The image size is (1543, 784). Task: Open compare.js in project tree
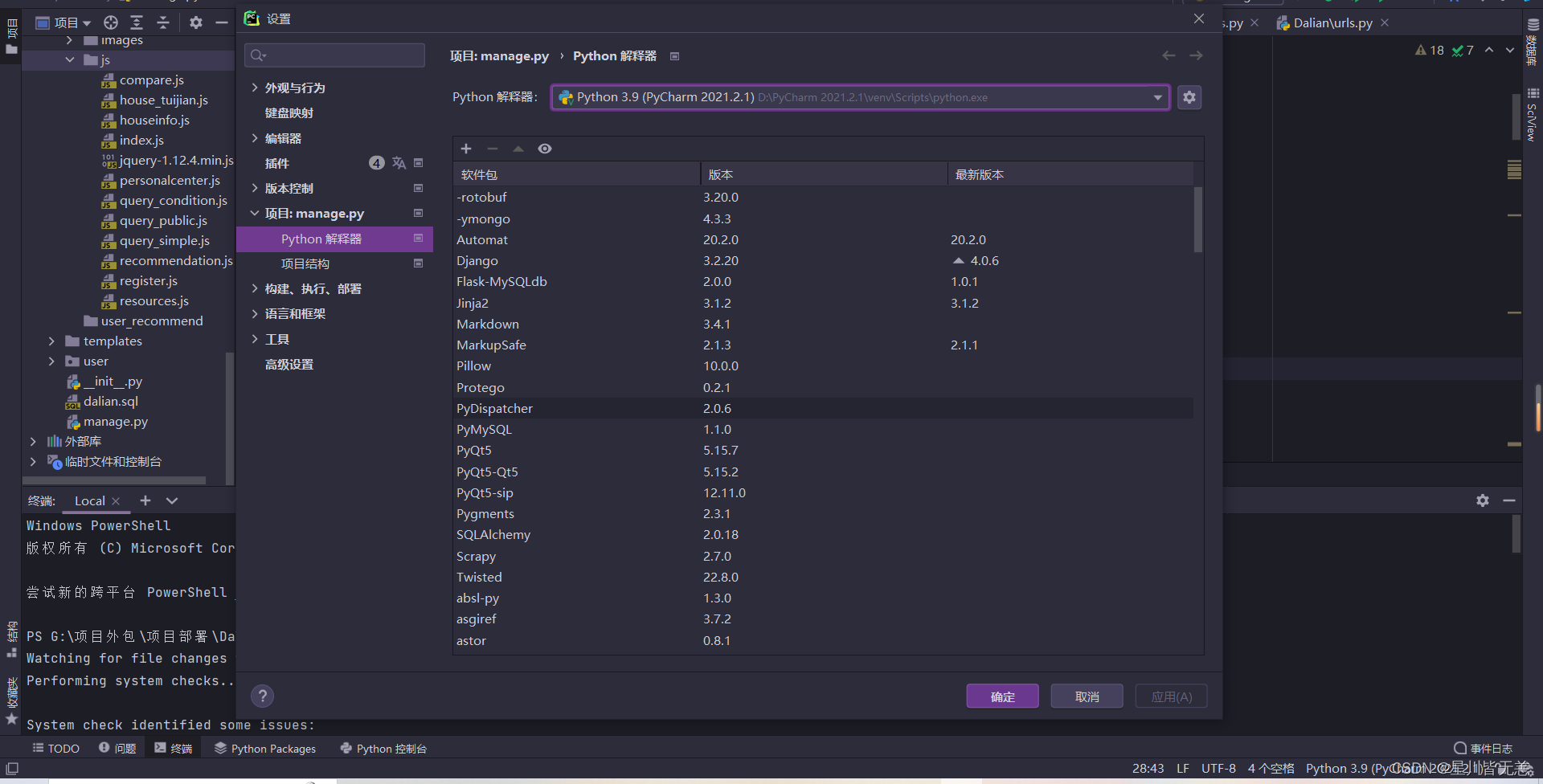coord(152,80)
